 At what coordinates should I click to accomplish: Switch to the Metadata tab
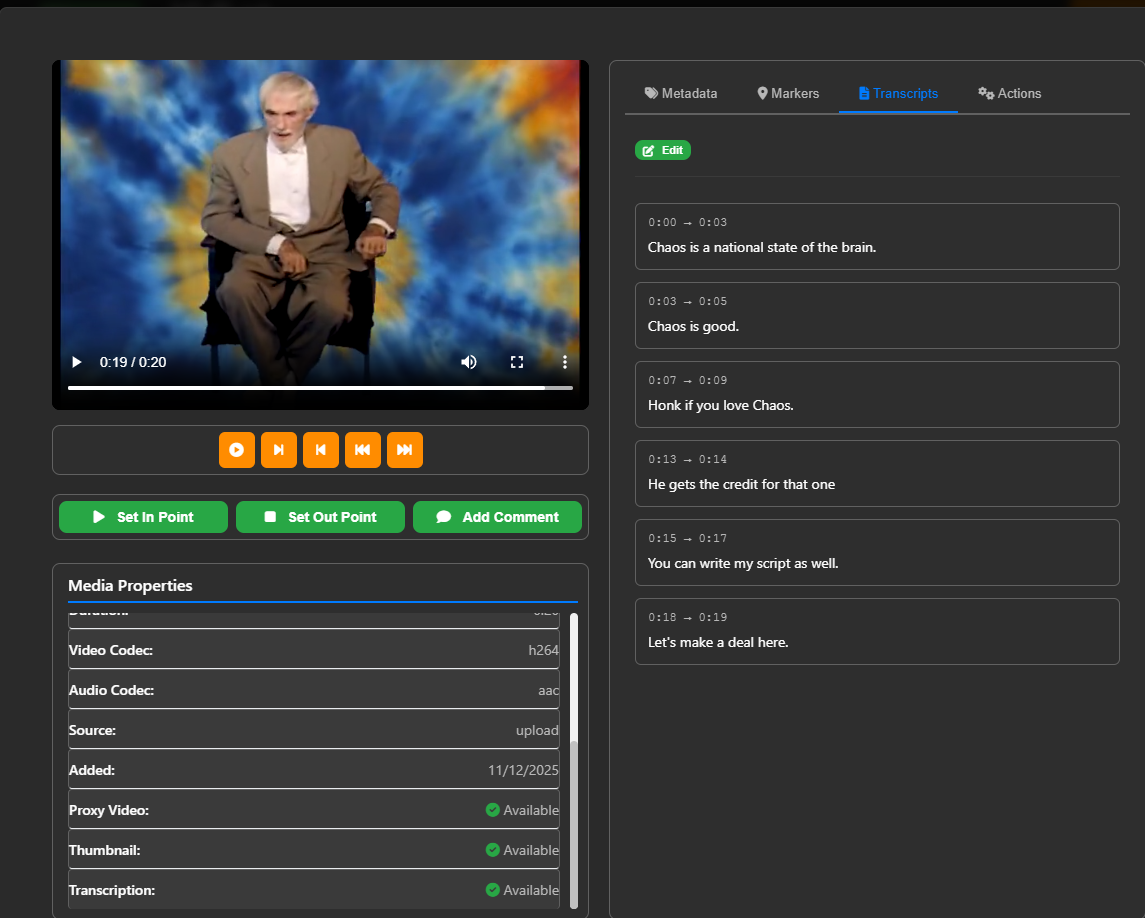point(681,93)
